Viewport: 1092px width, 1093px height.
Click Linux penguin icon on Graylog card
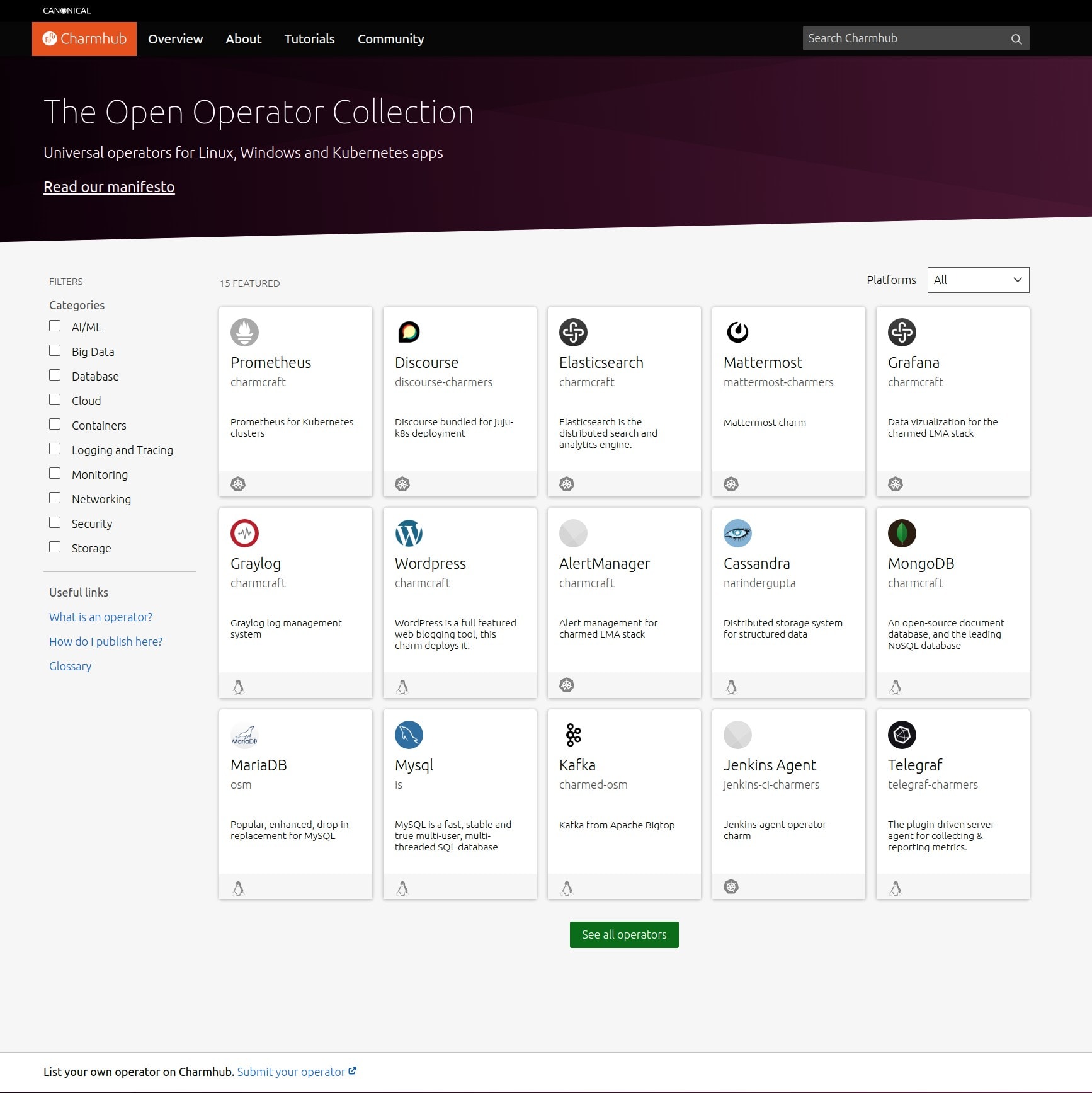[x=238, y=687]
